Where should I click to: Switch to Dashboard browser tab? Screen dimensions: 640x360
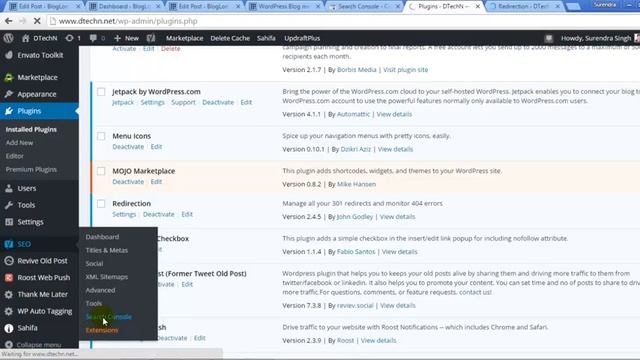coord(124,6)
